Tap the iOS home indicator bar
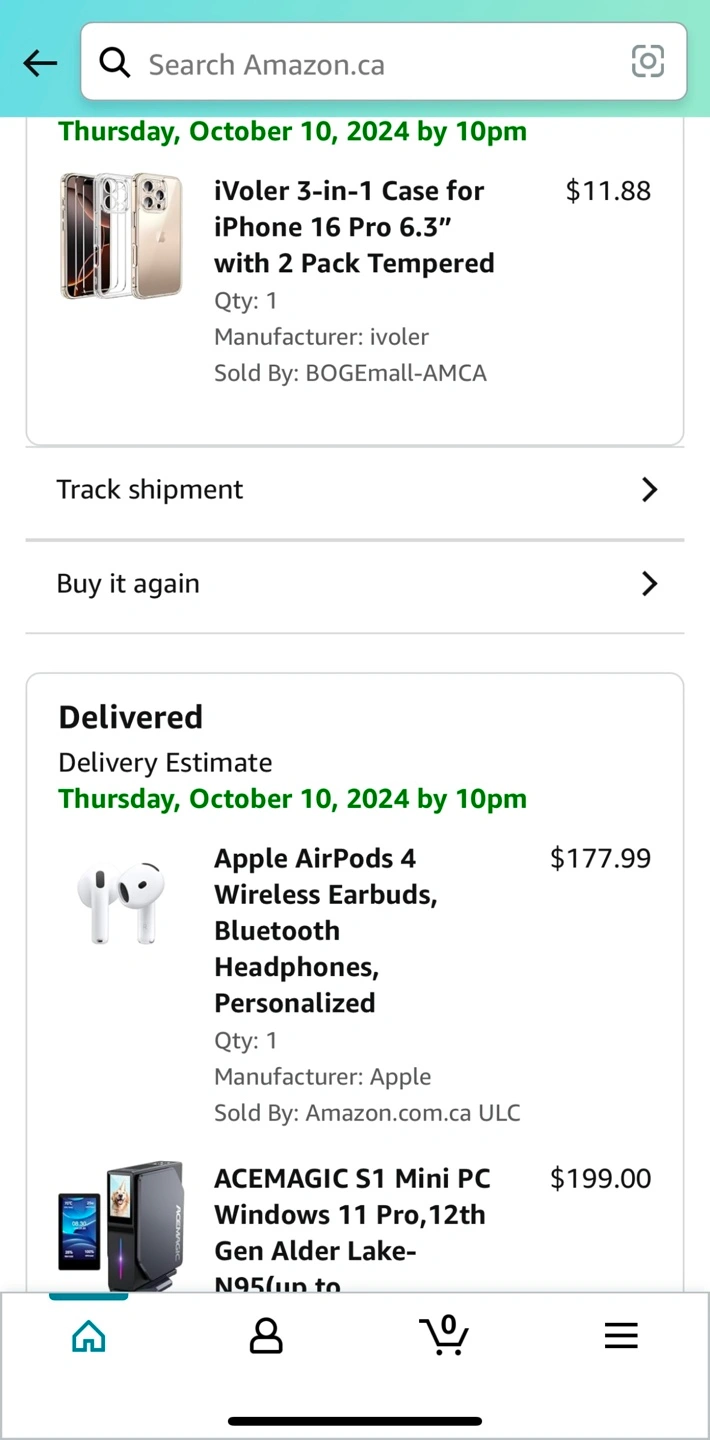 pos(355,1420)
